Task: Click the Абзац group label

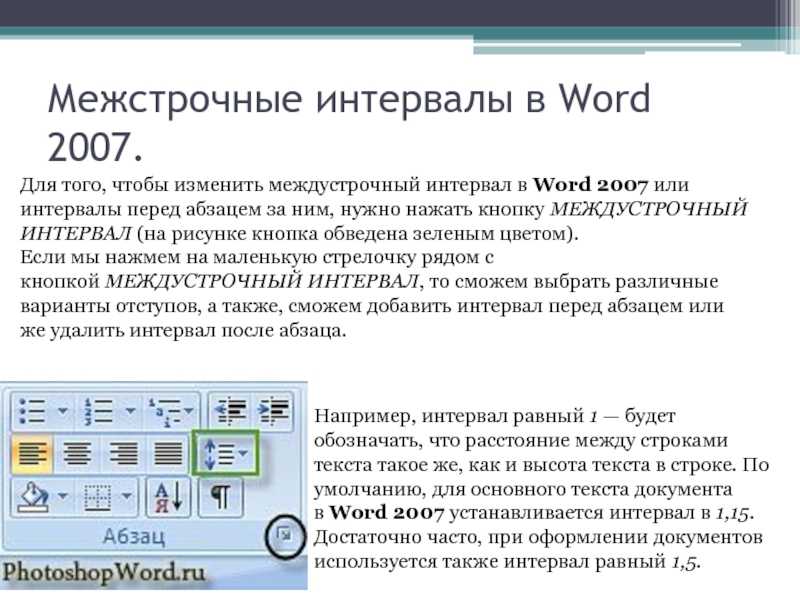Action: coord(134,537)
